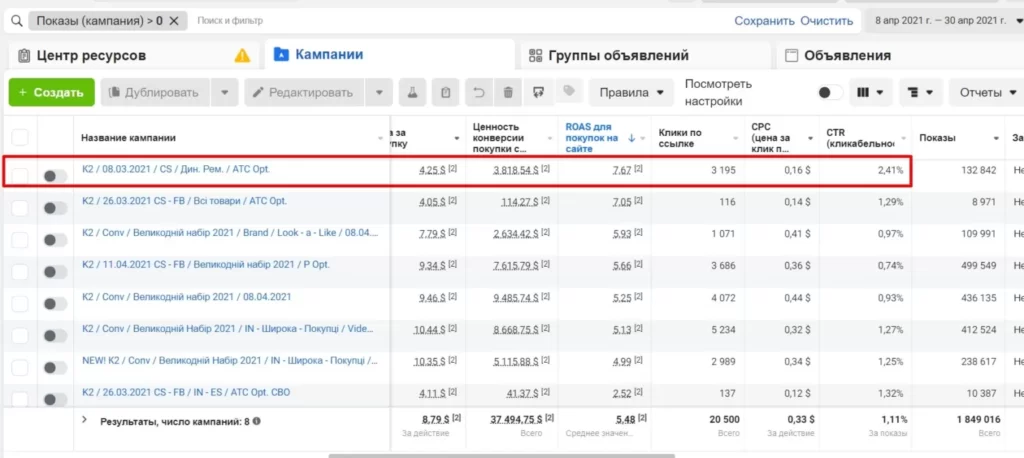Toggle the Посмотреть настройки switch

click(x=829, y=92)
